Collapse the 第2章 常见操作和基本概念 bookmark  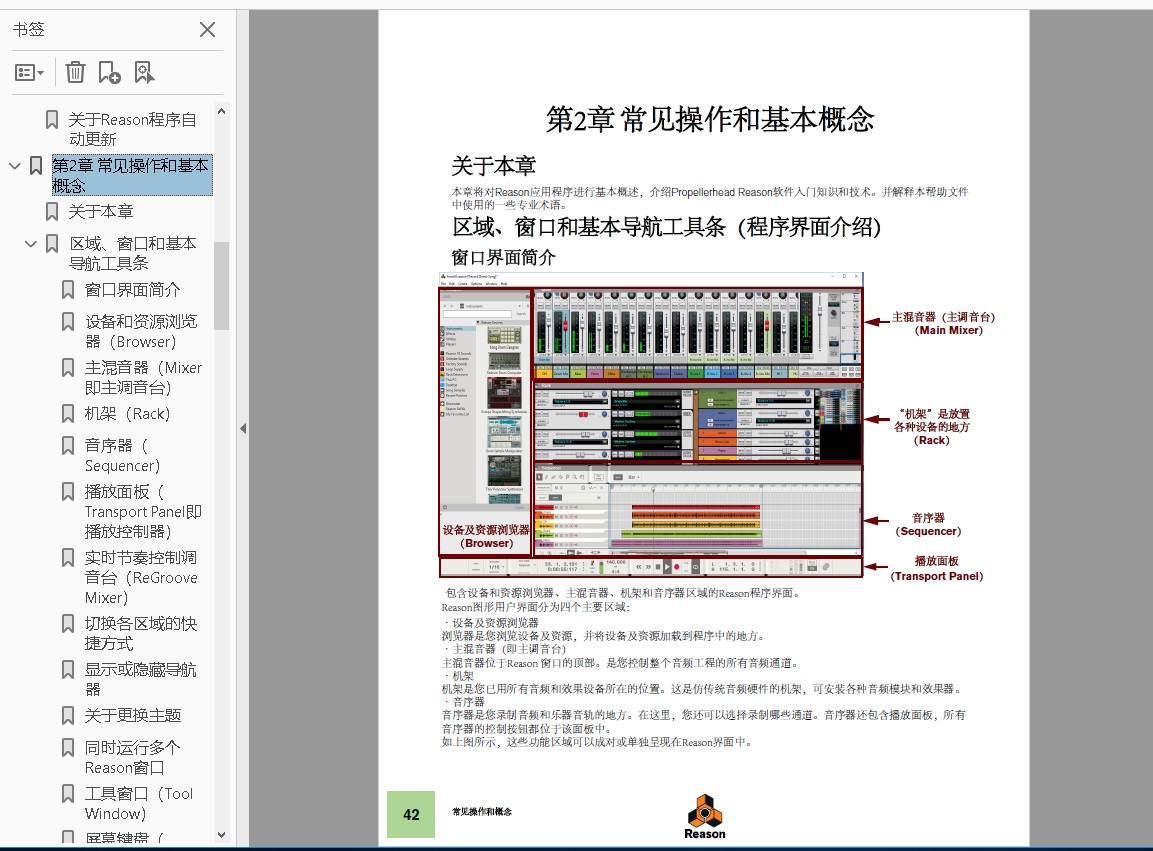point(15,165)
